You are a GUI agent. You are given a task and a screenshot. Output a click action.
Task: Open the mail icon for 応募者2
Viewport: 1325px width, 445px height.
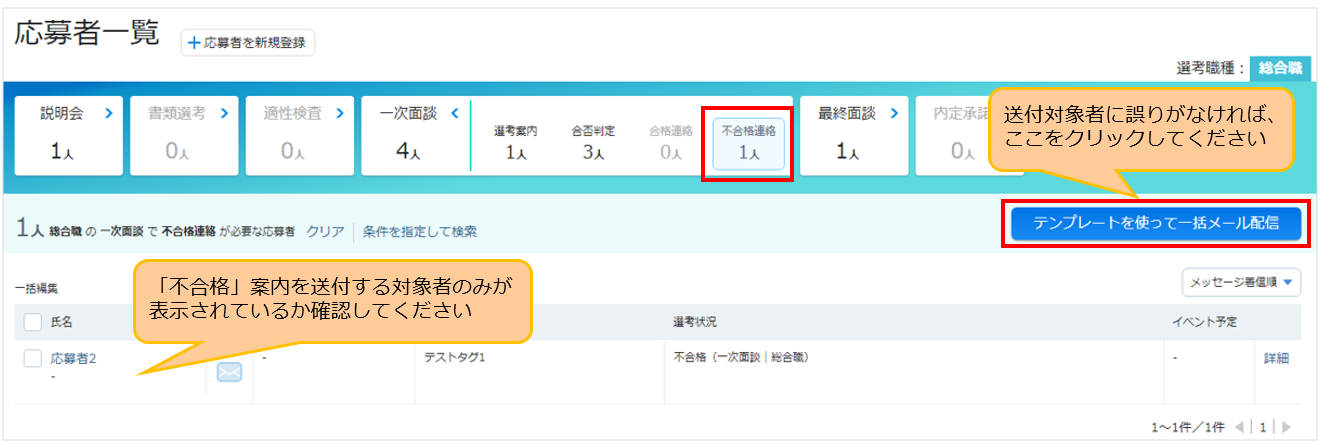(230, 372)
